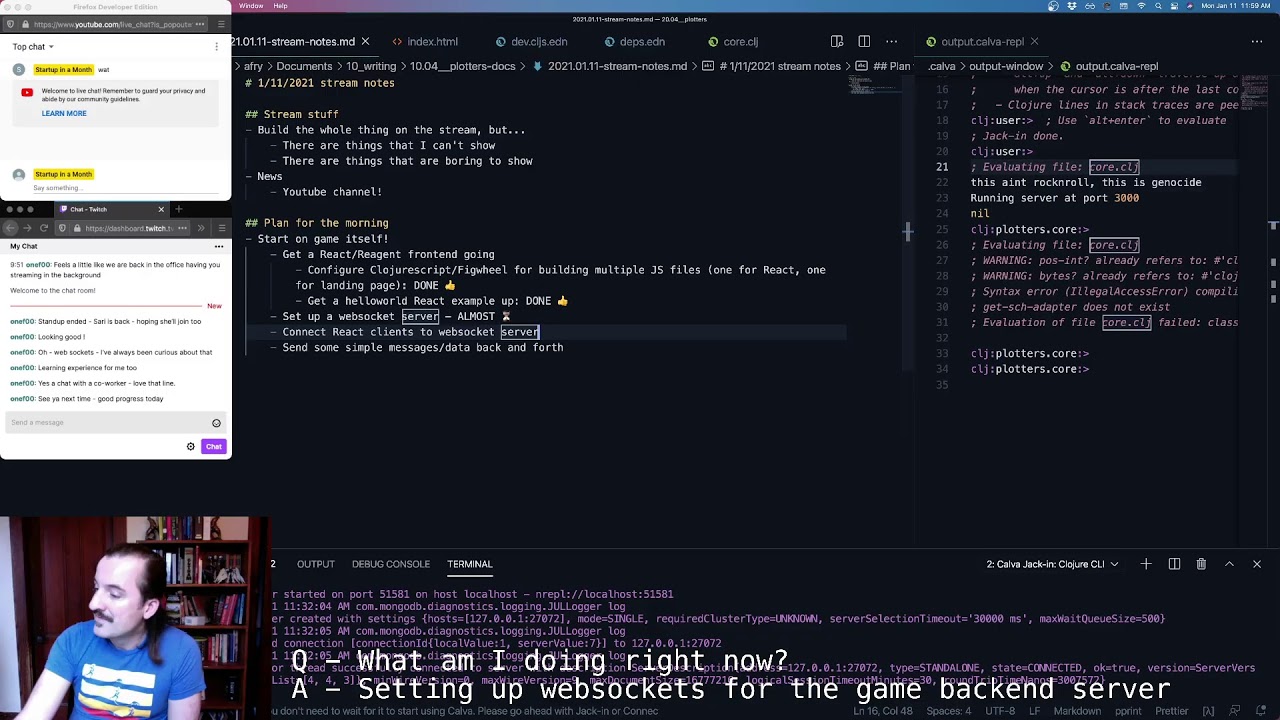1280x720 pixels.
Task: Split the terminal panel
Action: (1174, 564)
